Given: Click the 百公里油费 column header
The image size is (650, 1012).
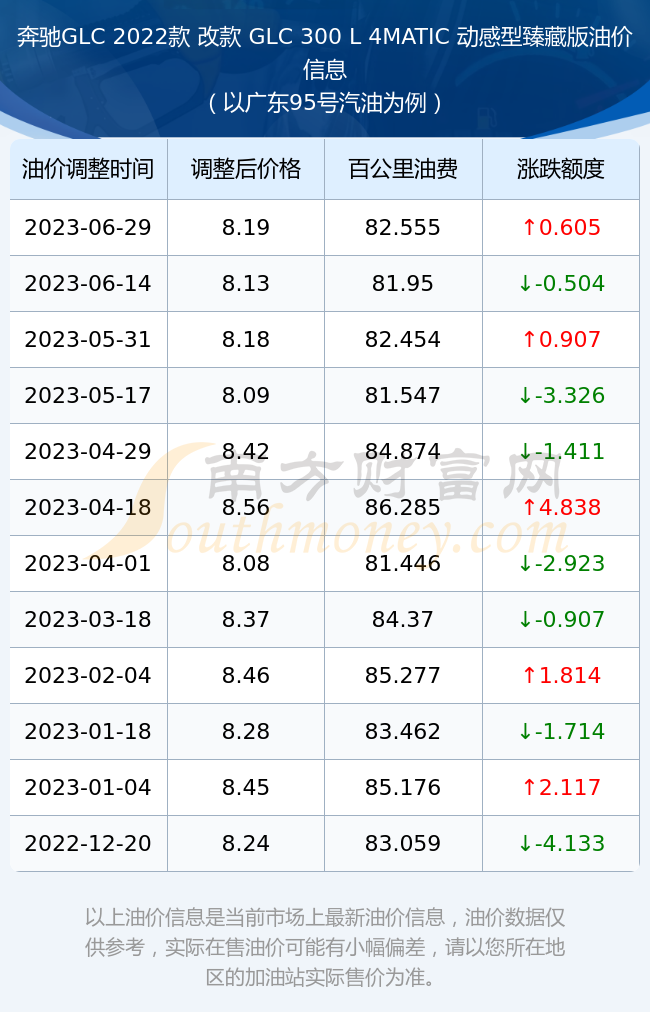Looking at the screenshot, I should 403,169.
